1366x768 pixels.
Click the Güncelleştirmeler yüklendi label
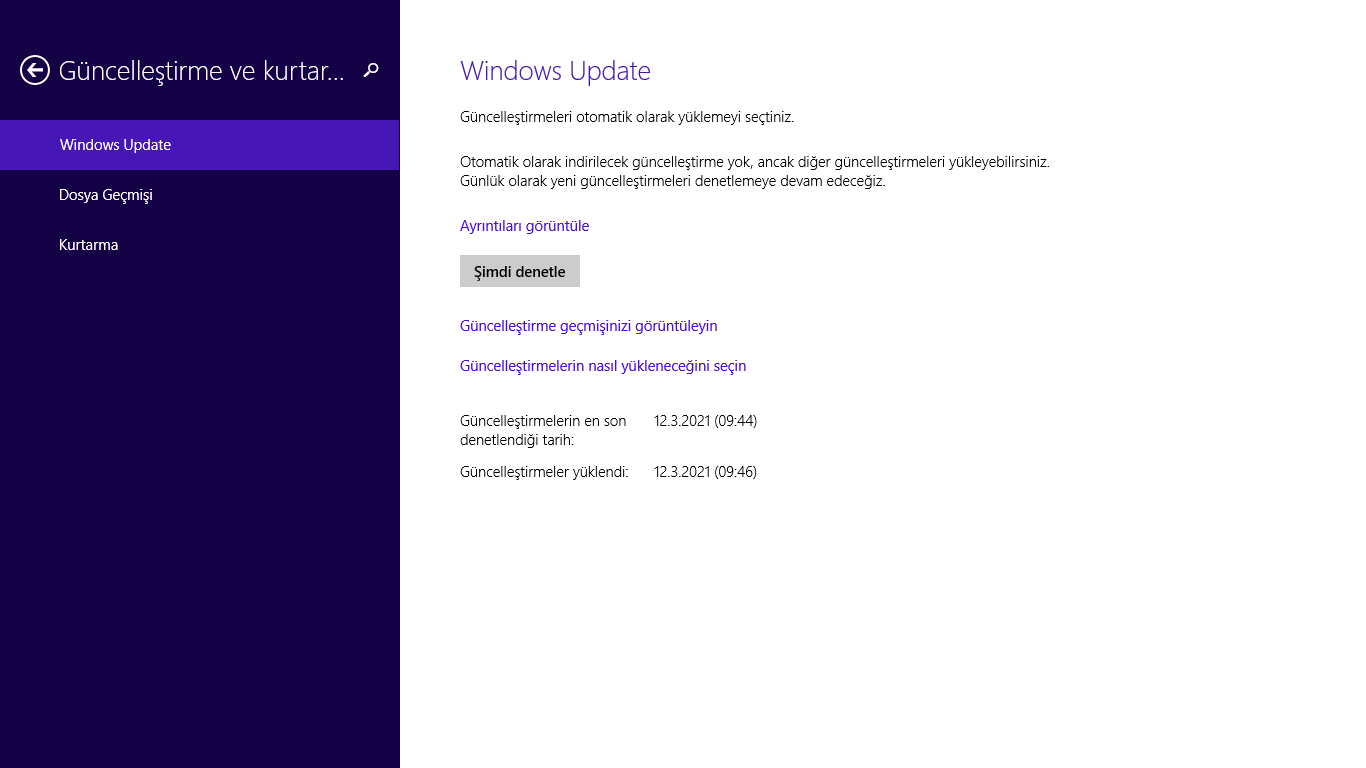[x=544, y=472]
